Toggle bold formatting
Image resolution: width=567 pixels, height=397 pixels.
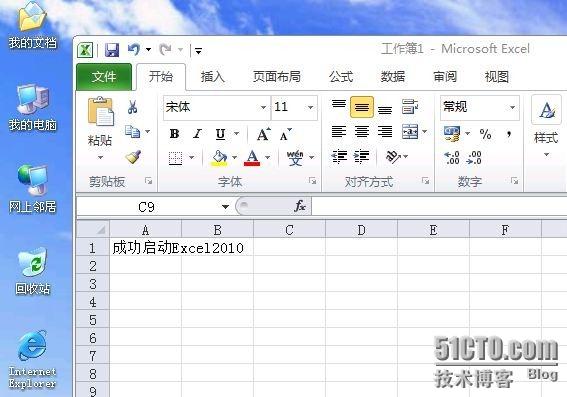coord(174,134)
